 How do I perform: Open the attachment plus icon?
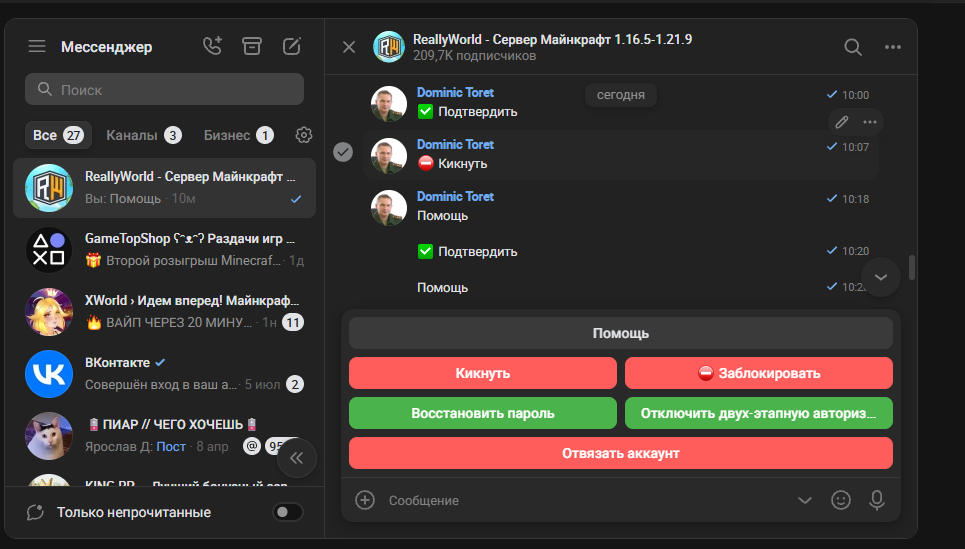[365, 500]
